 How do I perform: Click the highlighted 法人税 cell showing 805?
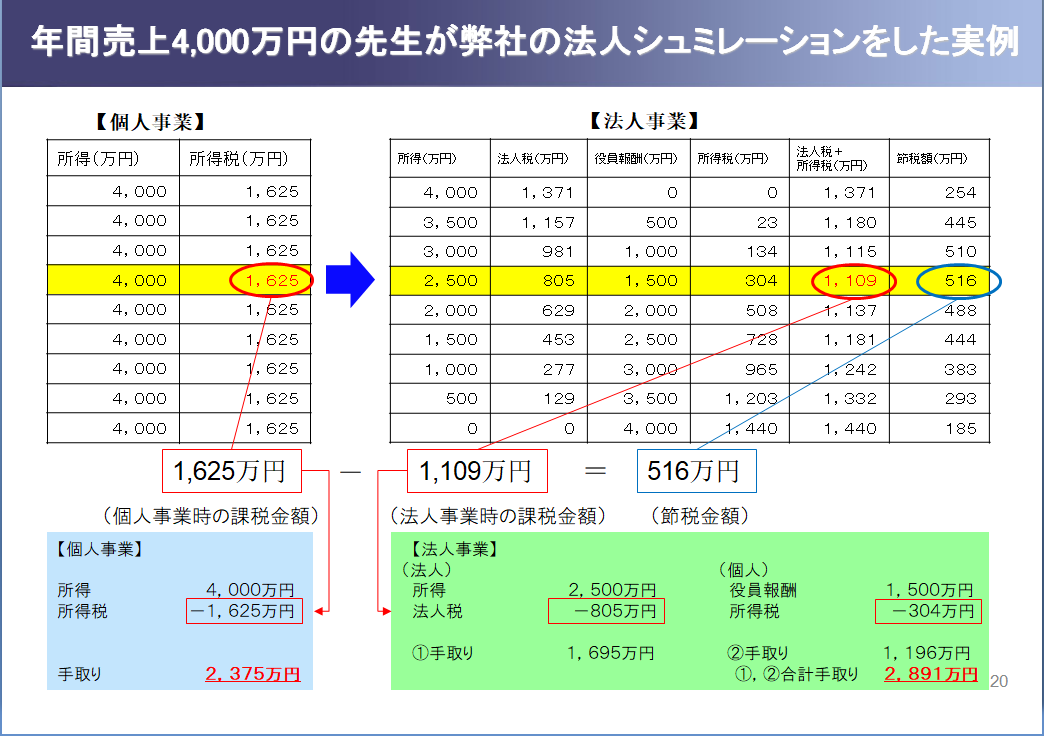pos(539,281)
